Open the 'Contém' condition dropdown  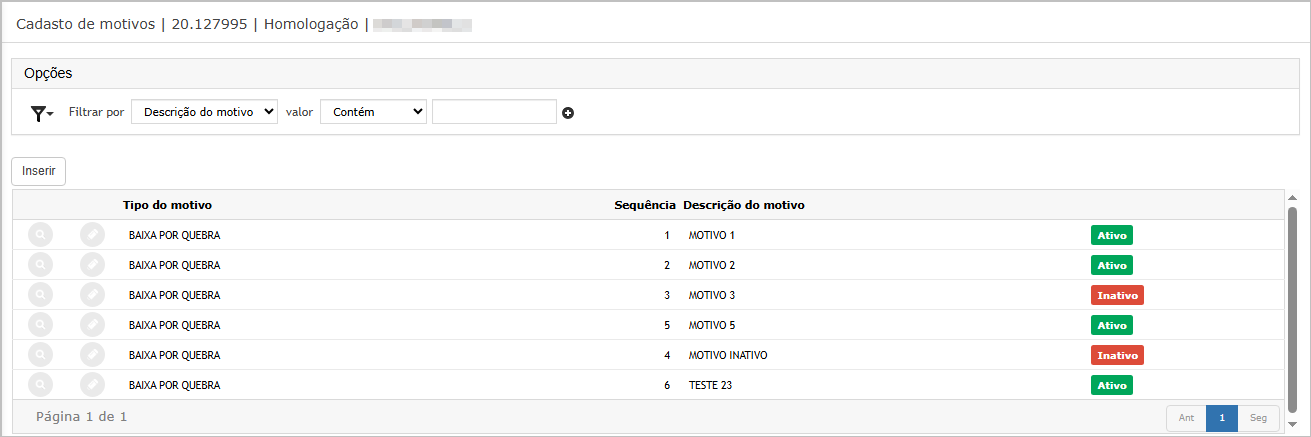[373, 112]
